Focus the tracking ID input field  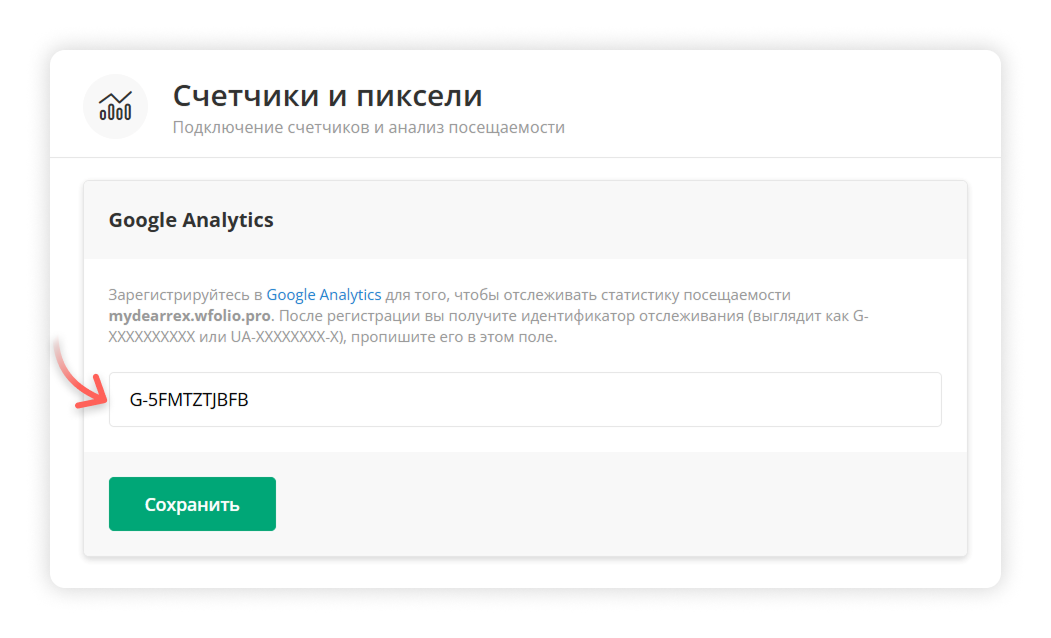pos(524,400)
